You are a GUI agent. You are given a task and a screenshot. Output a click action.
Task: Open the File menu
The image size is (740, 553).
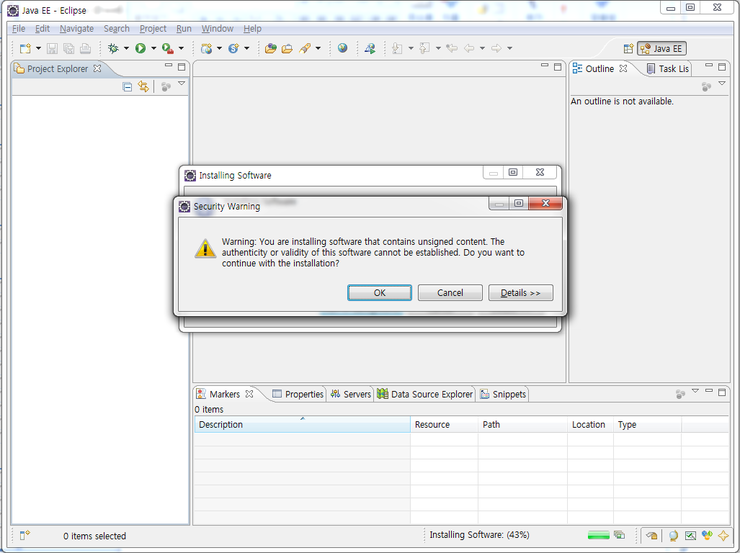coord(18,29)
